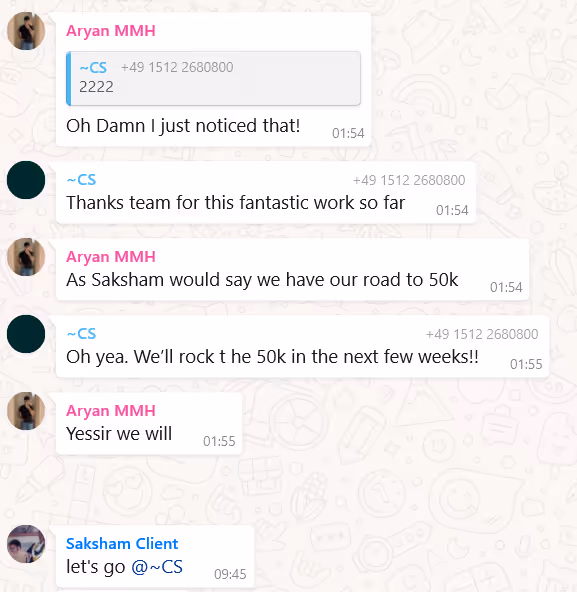Image resolution: width=577 pixels, height=592 pixels.
Task: Click the quoted '2222' reply preview
Action: [213, 79]
